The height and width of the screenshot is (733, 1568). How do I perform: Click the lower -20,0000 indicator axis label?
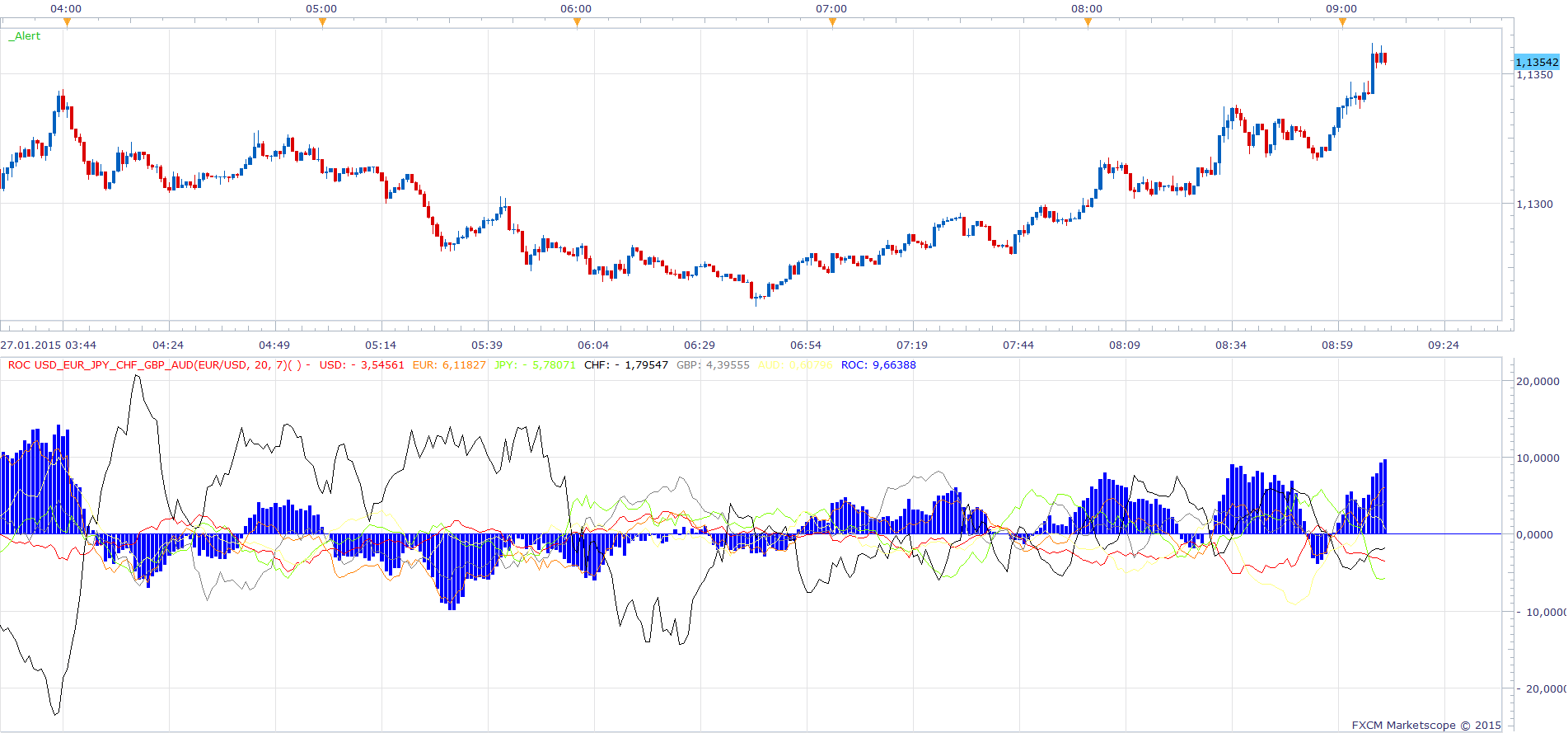[x=1541, y=688]
